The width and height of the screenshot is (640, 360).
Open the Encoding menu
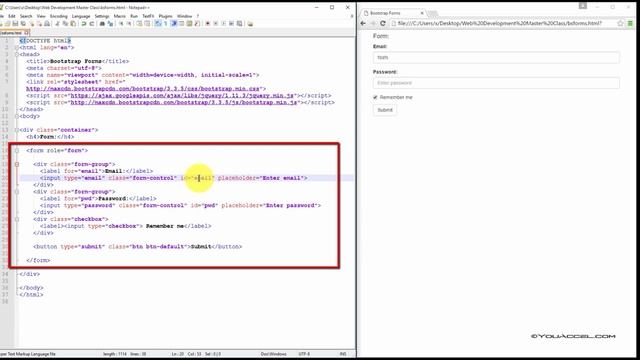[58, 16]
